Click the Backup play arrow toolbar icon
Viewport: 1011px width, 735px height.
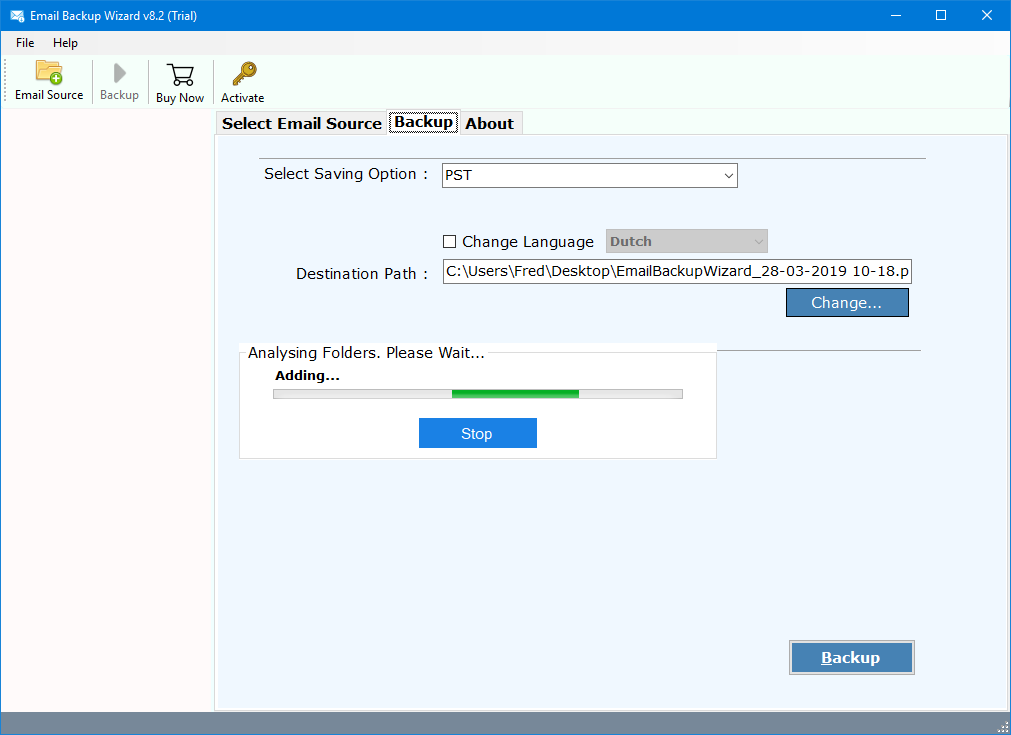tap(119, 73)
